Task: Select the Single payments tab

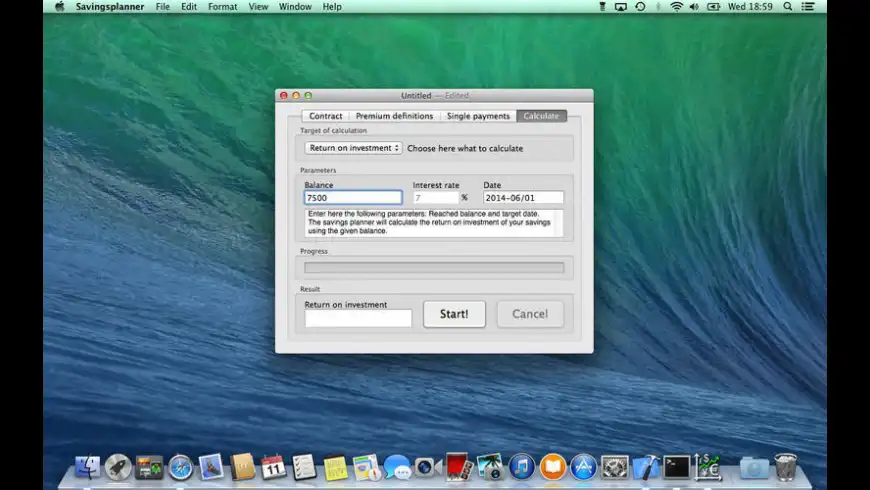Action: (478, 116)
